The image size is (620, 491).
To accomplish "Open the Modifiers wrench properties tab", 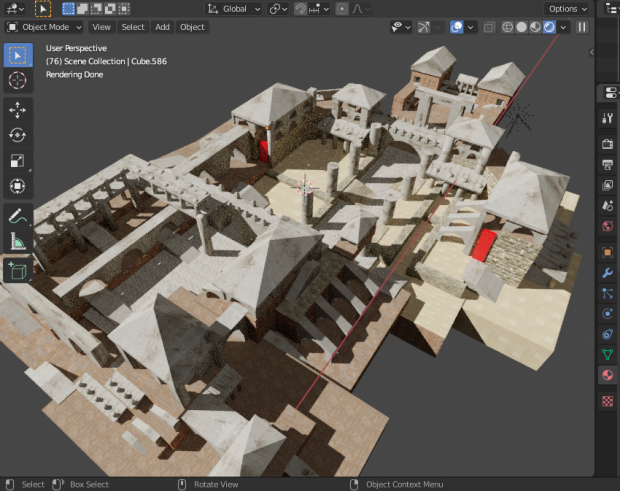I will [607, 272].
